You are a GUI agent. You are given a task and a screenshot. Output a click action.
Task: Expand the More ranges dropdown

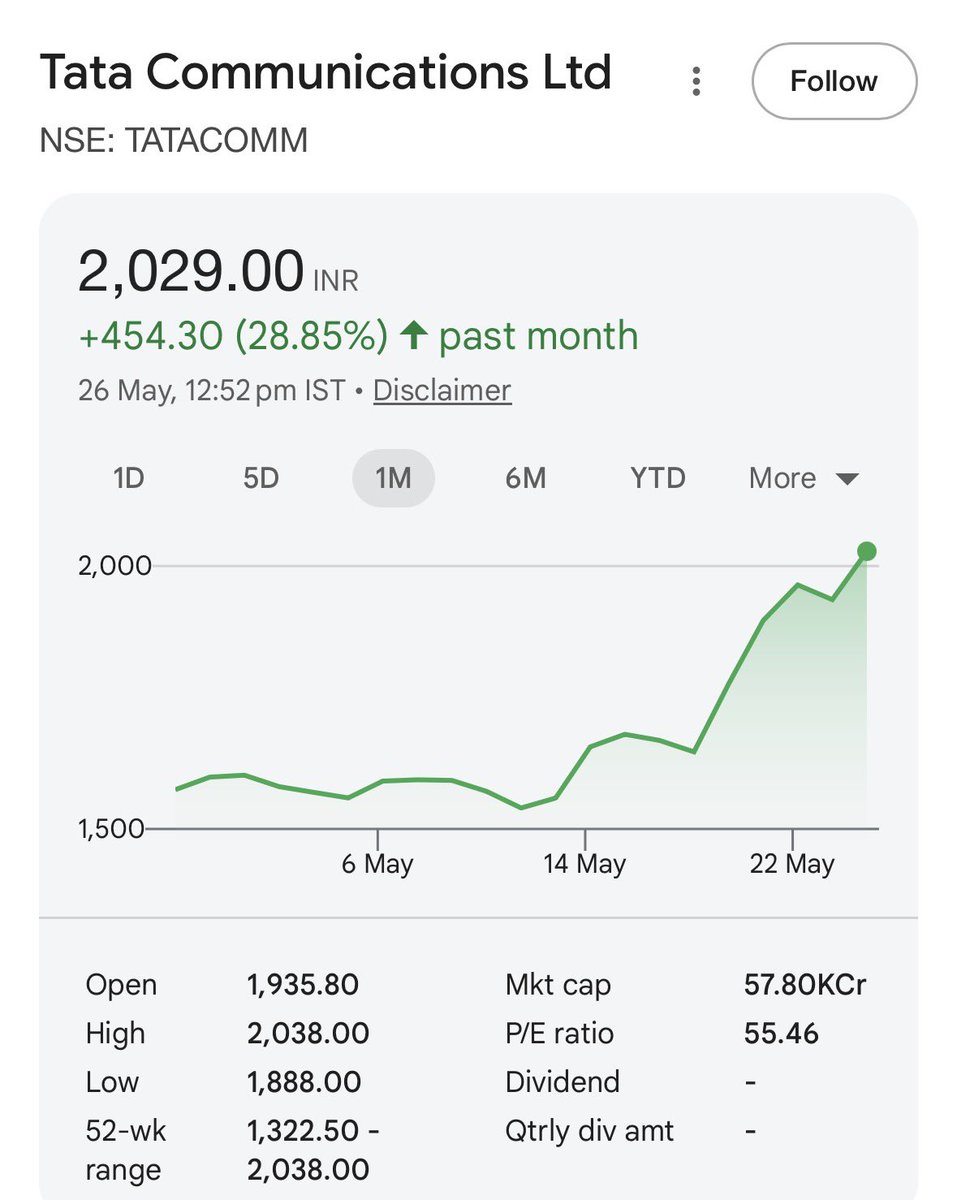(804, 478)
